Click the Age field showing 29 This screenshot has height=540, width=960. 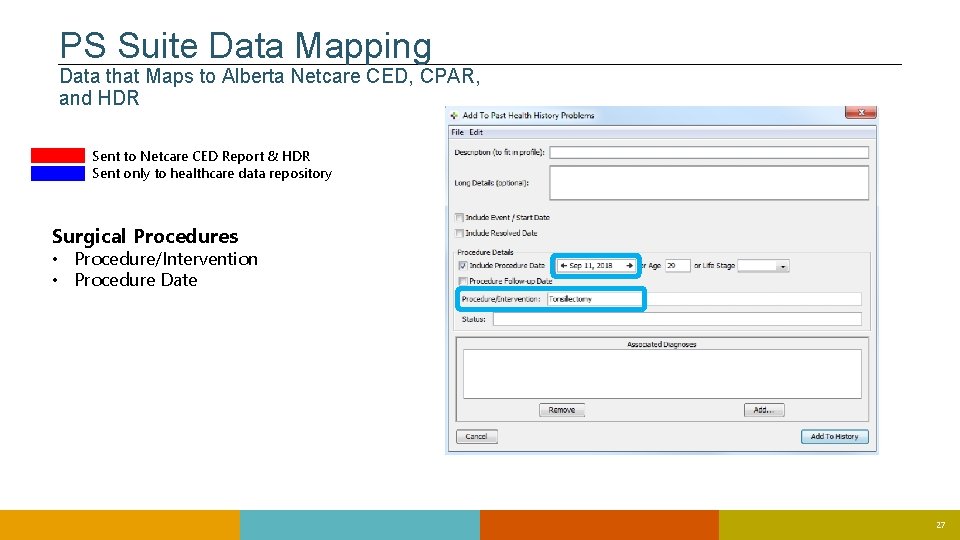tap(677, 266)
